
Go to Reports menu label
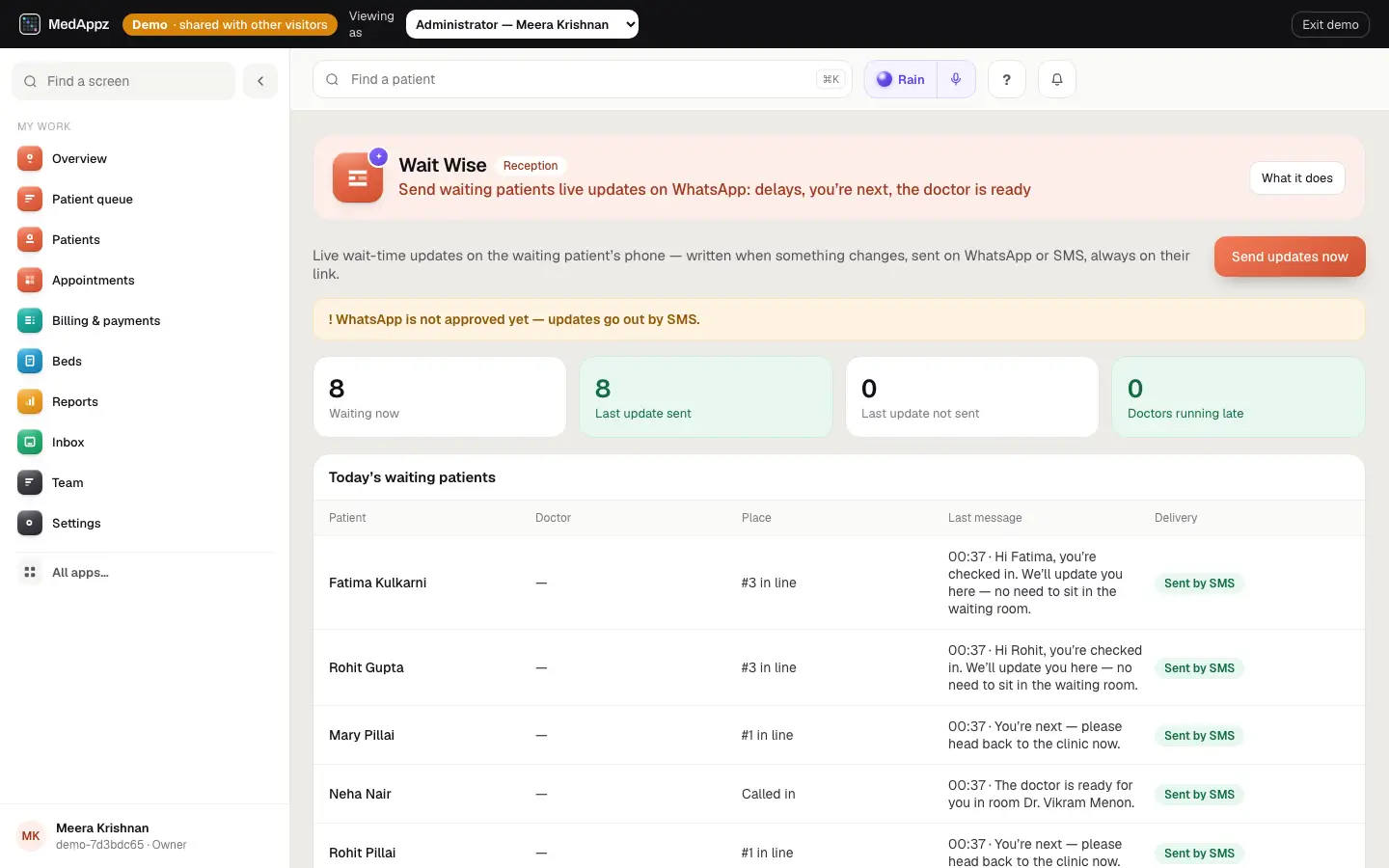[x=75, y=401]
